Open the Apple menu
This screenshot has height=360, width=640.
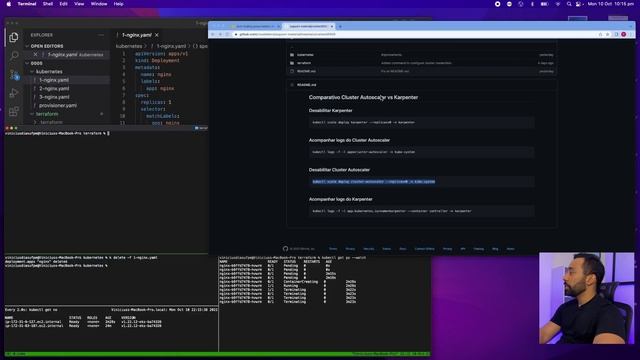[x=9, y=4]
